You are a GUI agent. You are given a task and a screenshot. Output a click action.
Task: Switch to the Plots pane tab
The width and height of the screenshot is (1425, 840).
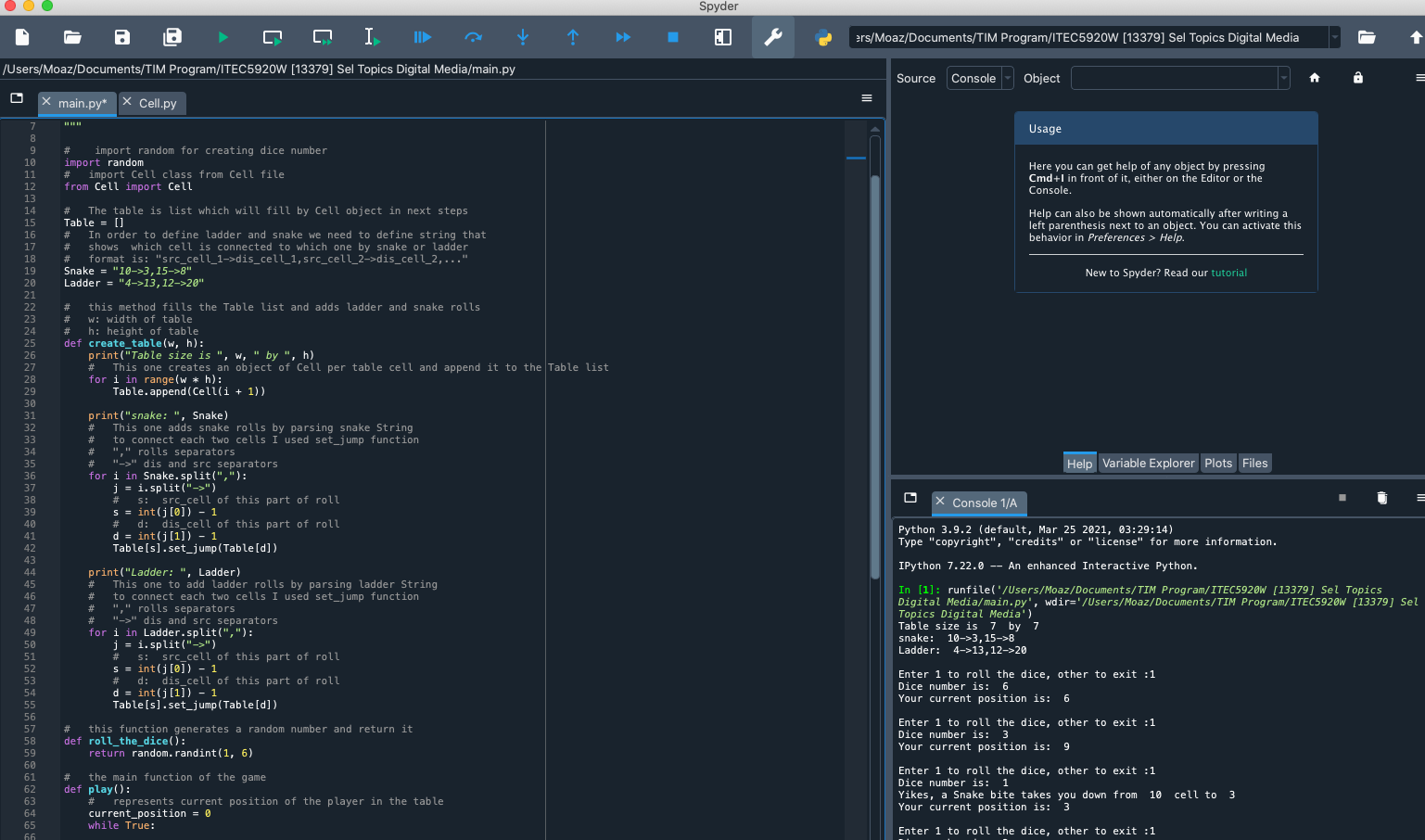pos(1218,464)
